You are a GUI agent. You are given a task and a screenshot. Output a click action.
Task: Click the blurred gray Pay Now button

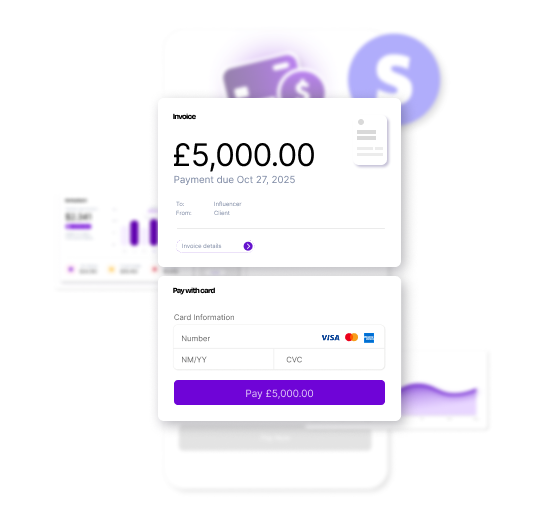(275, 438)
